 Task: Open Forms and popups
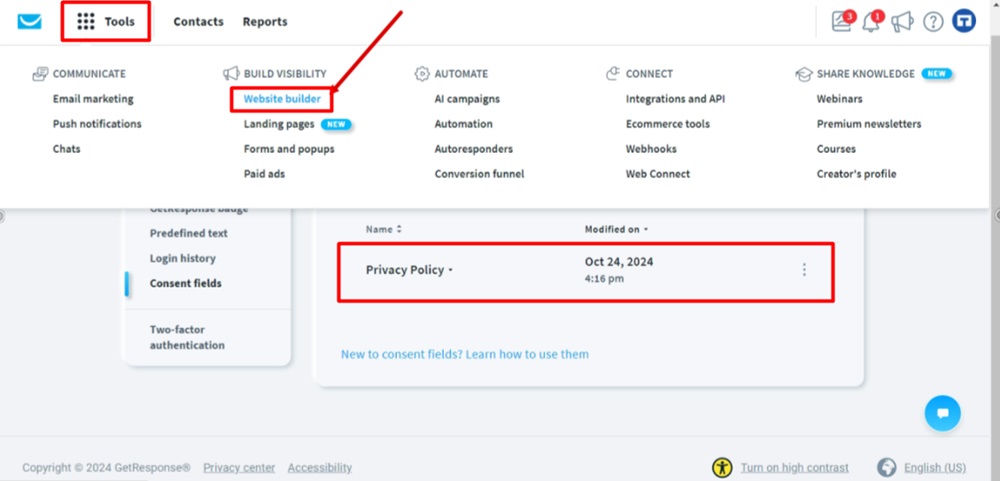point(289,149)
